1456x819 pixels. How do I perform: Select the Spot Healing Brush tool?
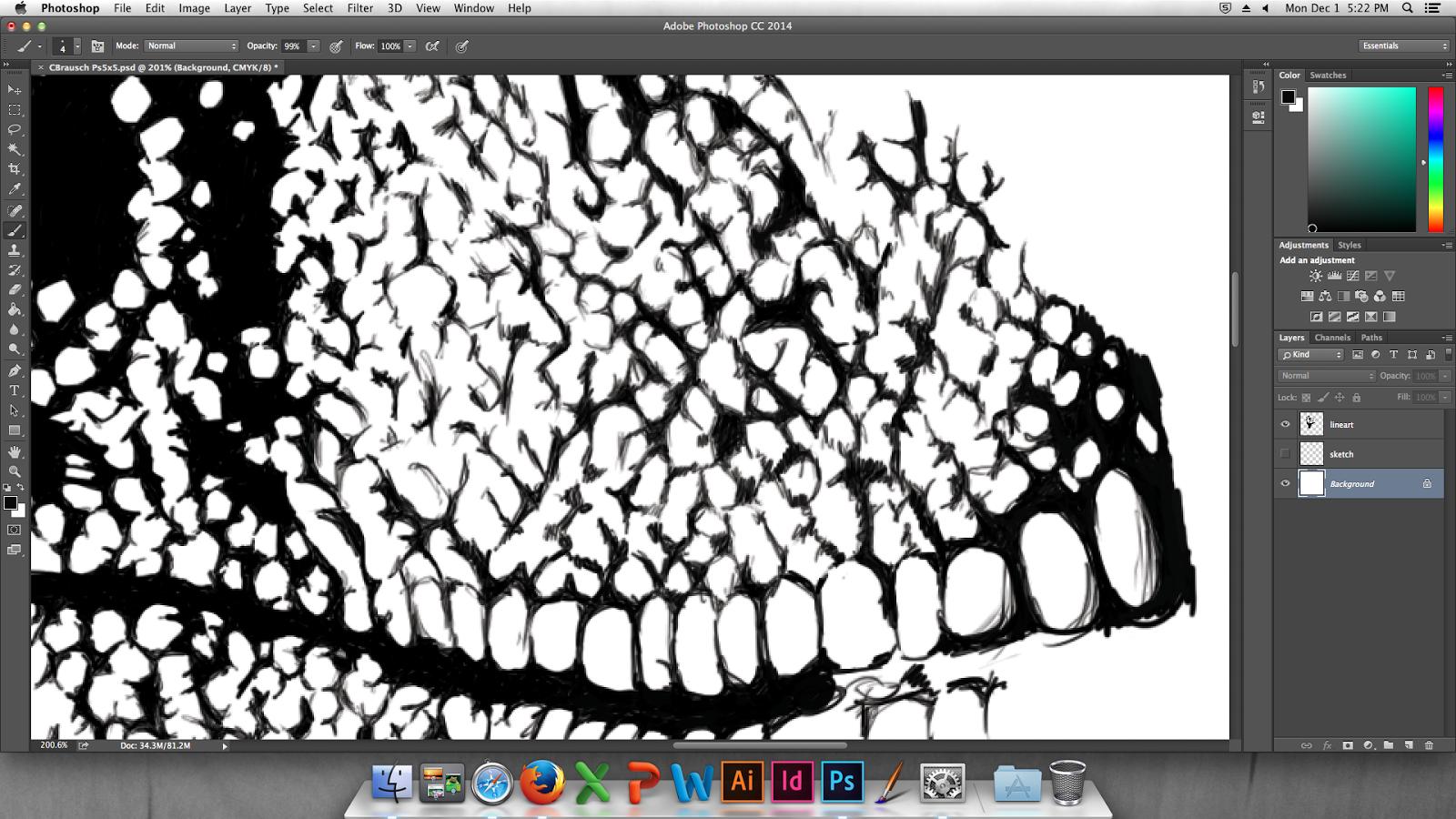(15, 210)
